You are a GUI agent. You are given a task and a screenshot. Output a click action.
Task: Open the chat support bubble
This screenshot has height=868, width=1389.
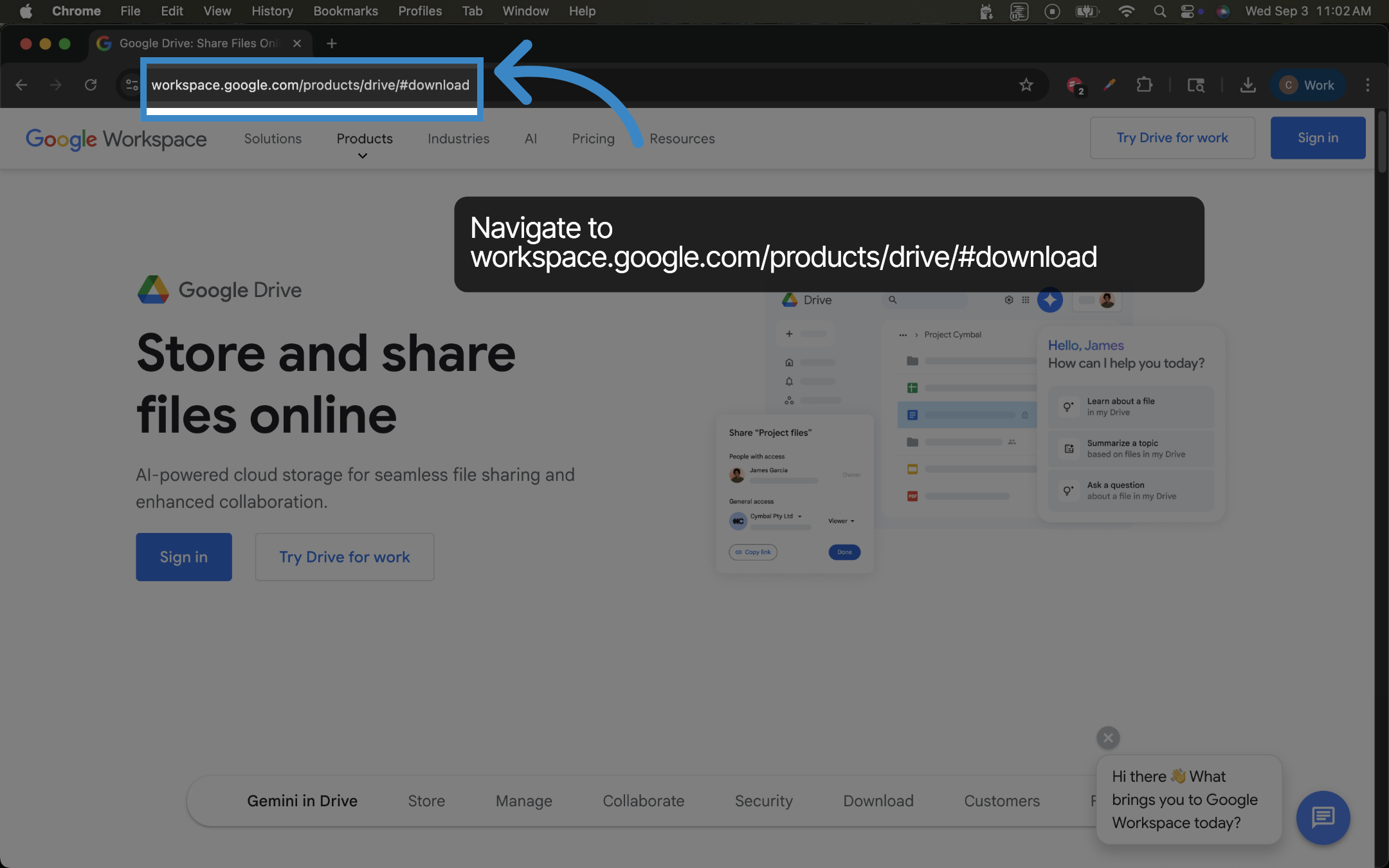tap(1323, 817)
